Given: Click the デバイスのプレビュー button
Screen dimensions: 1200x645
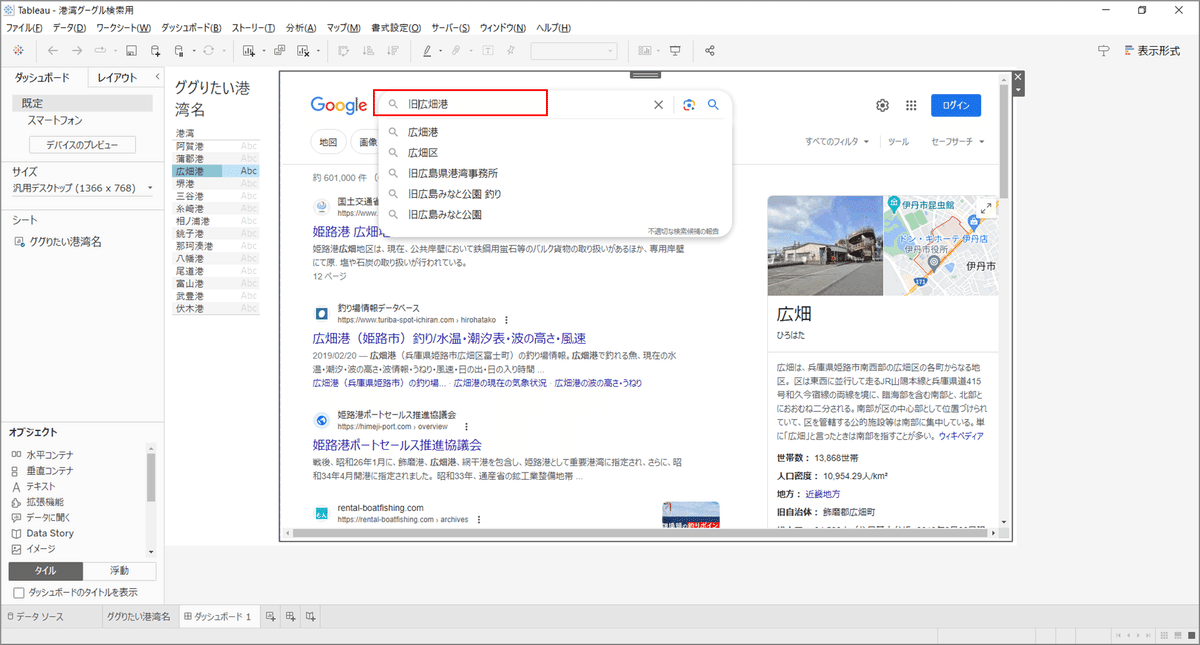Looking at the screenshot, I should [82, 145].
